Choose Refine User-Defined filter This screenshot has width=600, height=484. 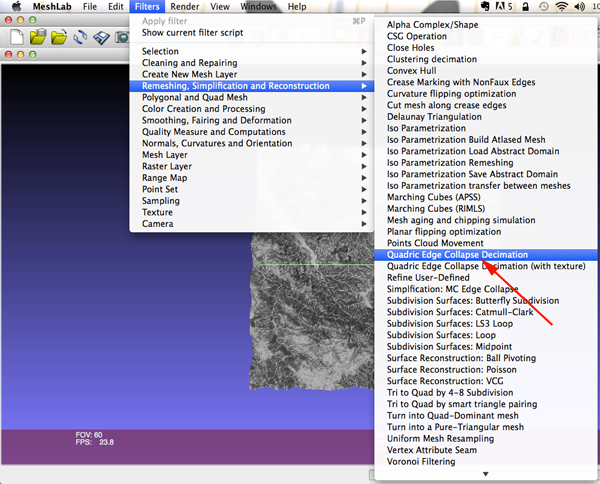click(x=486, y=277)
